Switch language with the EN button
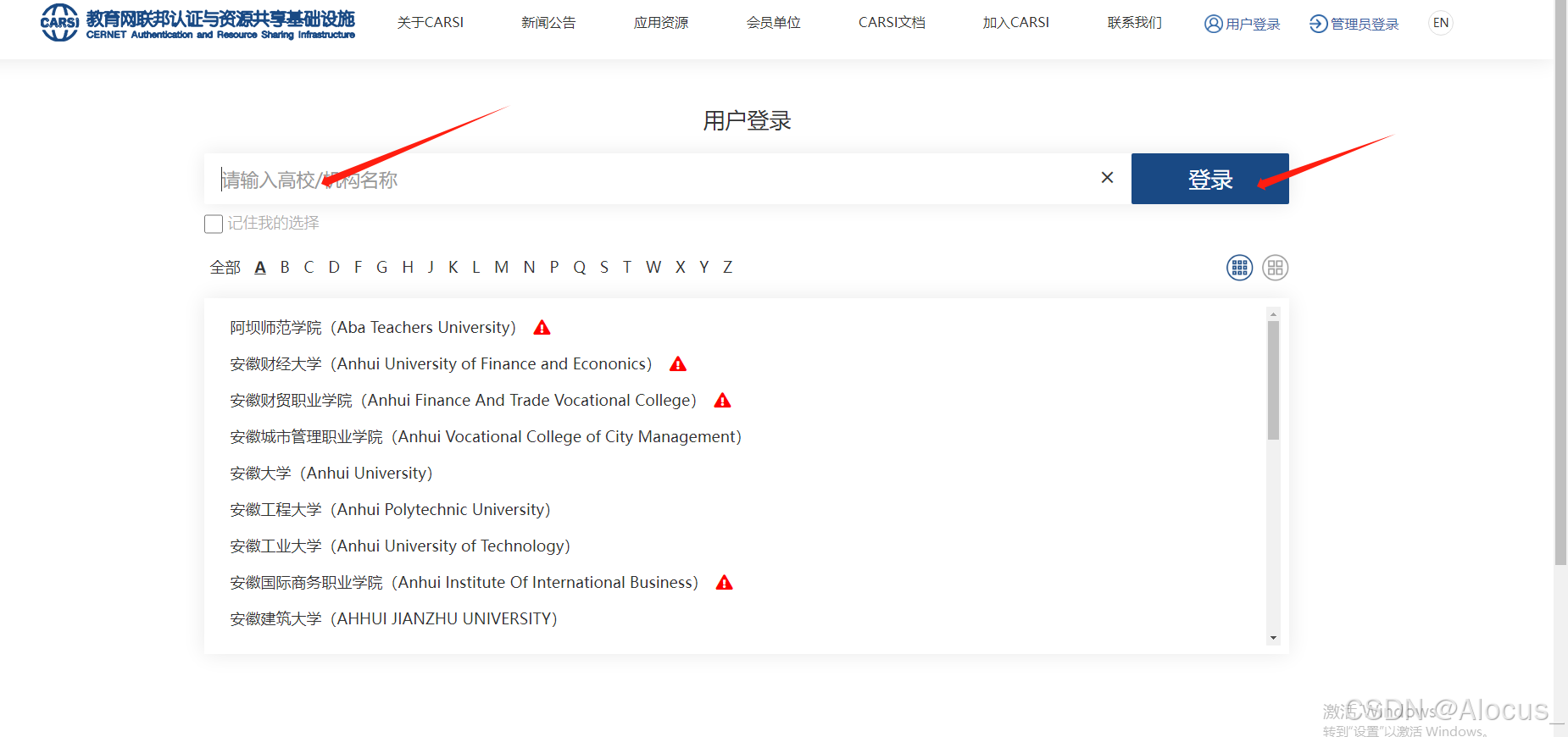Image resolution: width=1568 pixels, height=737 pixels. [x=1441, y=23]
